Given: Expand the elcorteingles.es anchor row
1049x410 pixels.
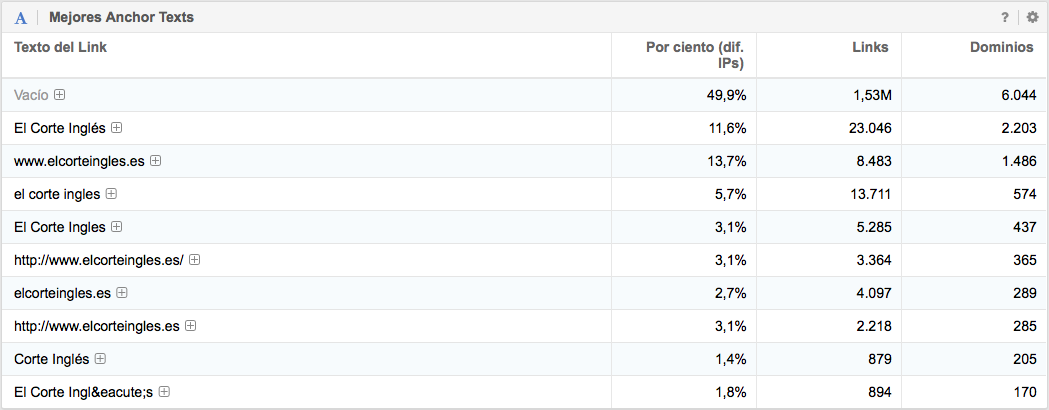Looking at the screenshot, I should coord(122,293).
